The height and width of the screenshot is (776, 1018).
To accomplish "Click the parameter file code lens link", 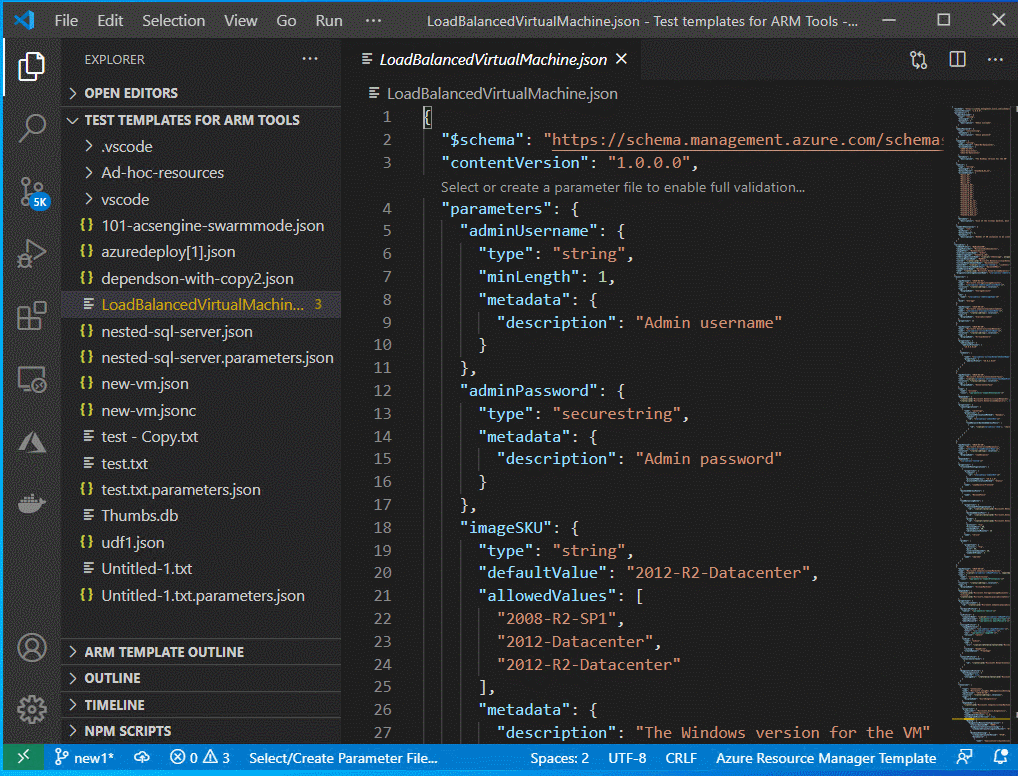I will 623,188.
